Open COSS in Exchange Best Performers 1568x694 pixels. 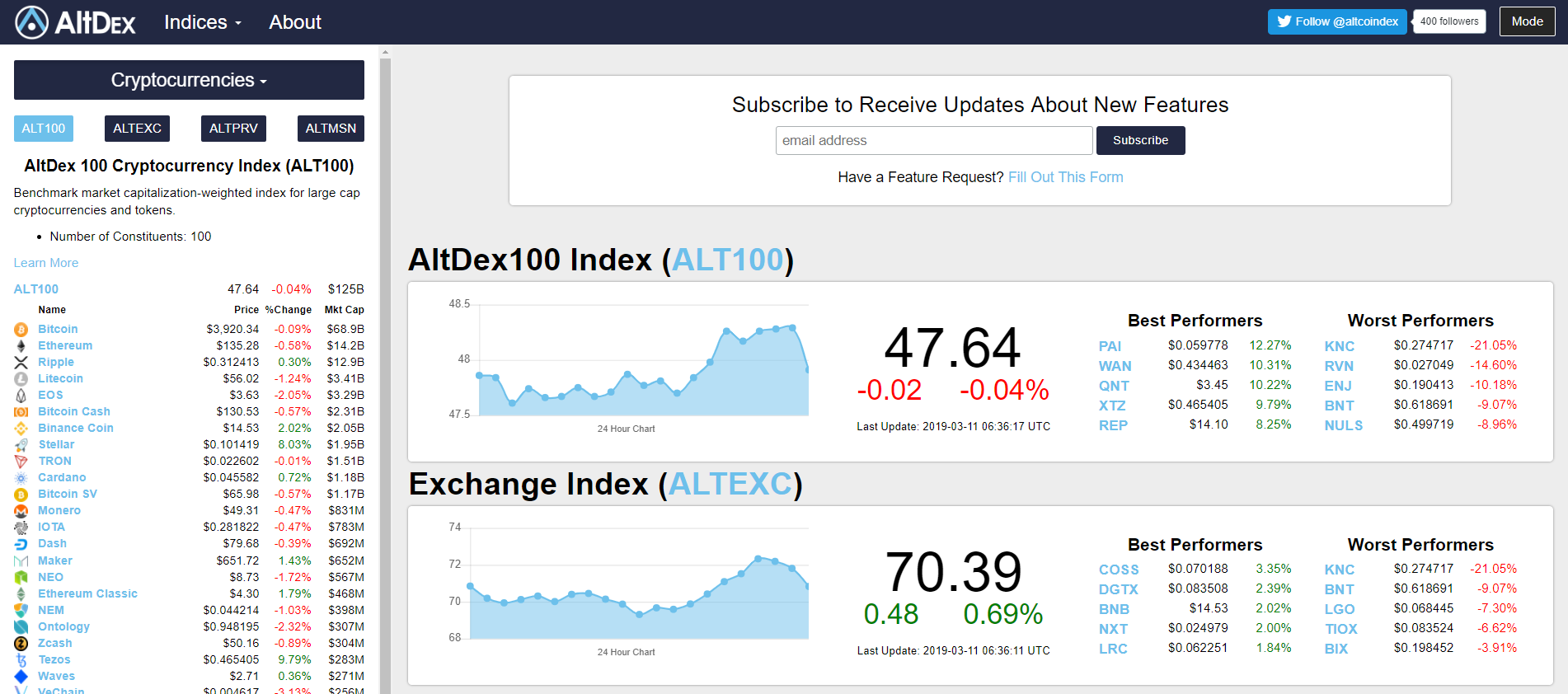(x=1119, y=570)
